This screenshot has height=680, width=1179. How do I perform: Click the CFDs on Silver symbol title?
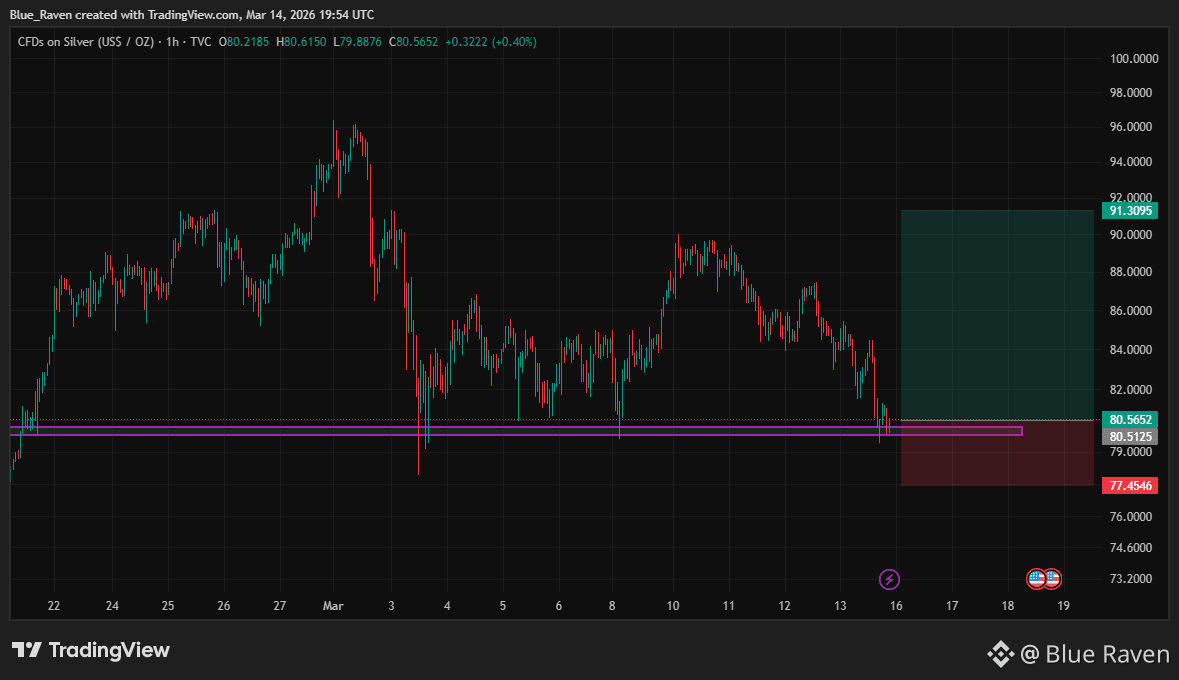[86, 42]
